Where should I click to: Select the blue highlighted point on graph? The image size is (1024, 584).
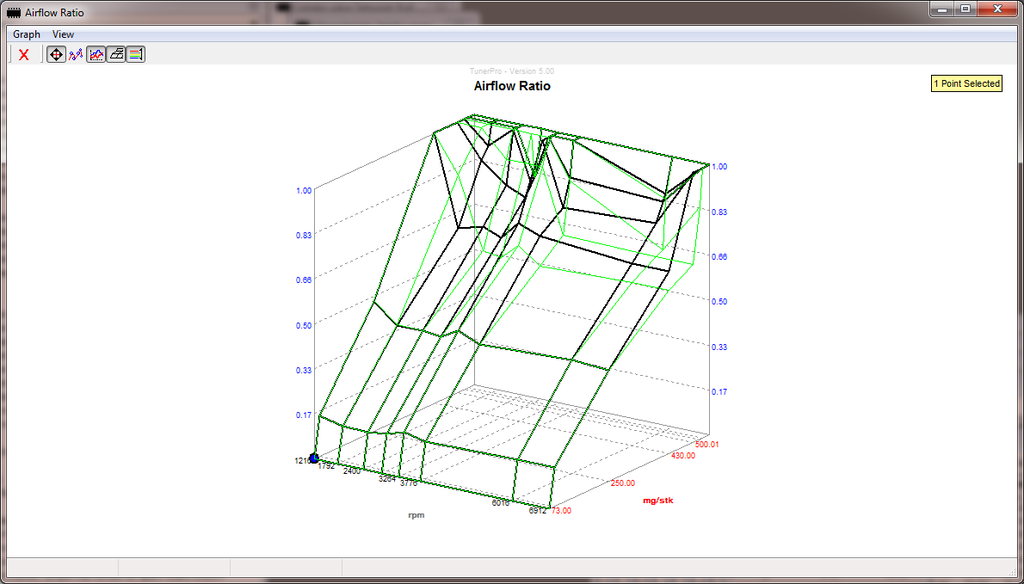314,459
